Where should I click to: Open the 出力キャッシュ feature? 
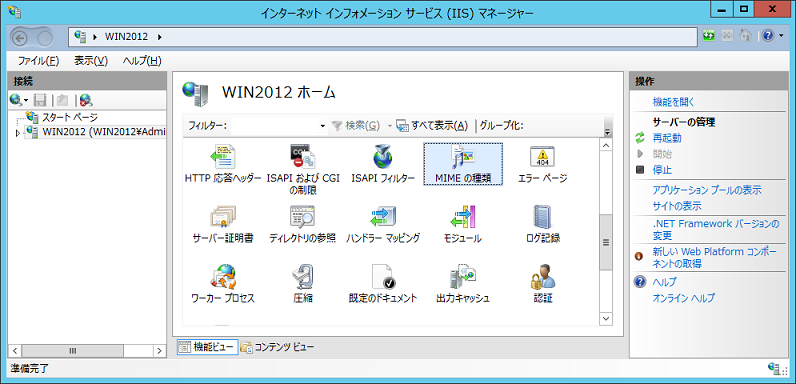tap(462, 284)
